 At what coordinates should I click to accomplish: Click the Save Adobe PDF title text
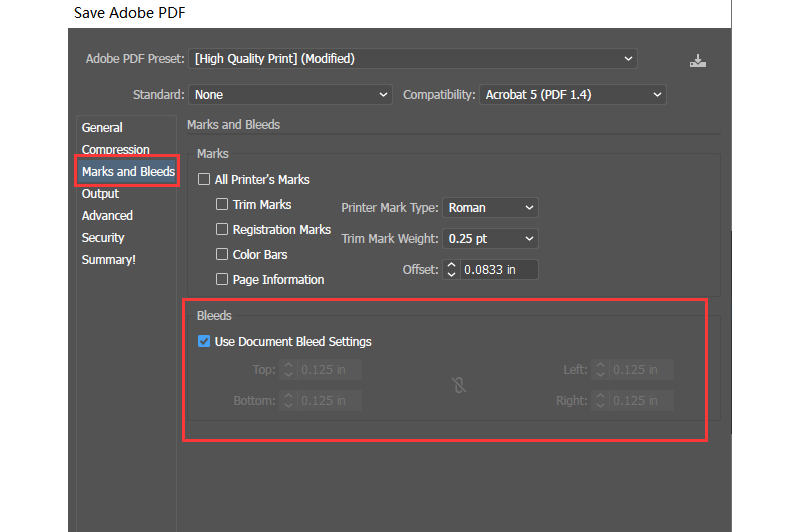(x=130, y=13)
